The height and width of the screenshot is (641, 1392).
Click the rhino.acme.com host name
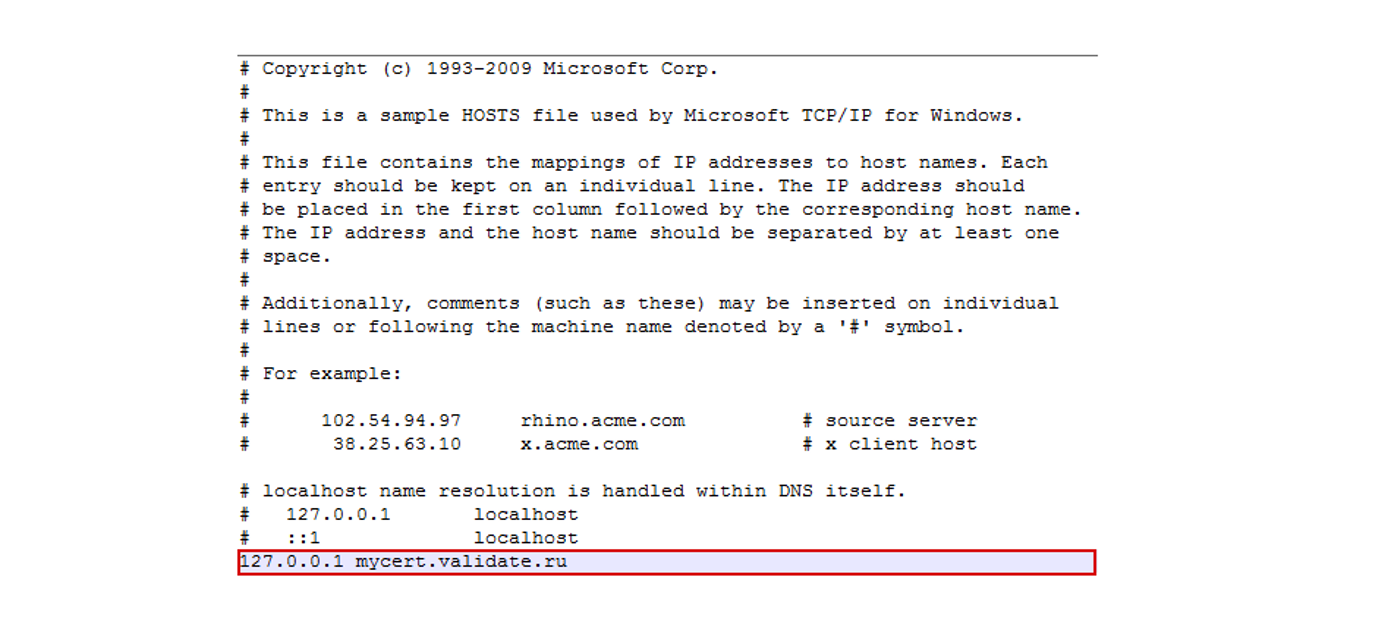coord(603,421)
